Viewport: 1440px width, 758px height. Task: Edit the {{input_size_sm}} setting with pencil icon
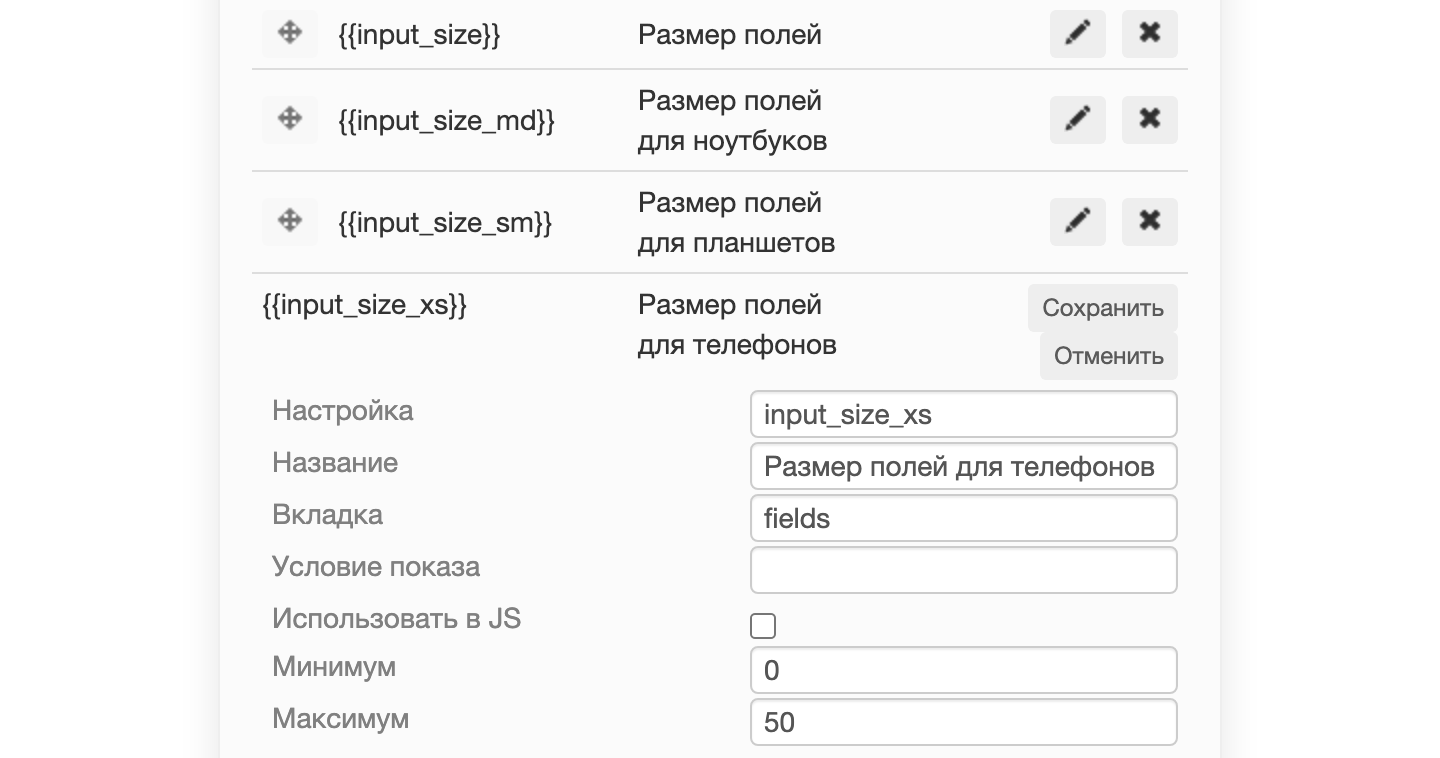pyautogui.click(x=1077, y=222)
